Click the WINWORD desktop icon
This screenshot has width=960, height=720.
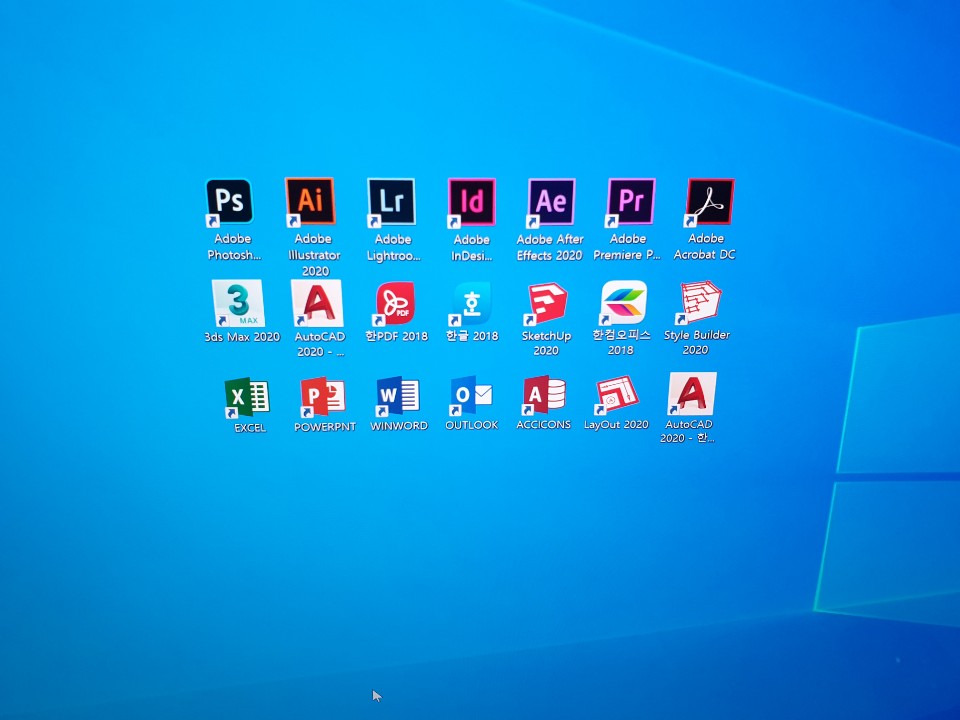coord(397,396)
